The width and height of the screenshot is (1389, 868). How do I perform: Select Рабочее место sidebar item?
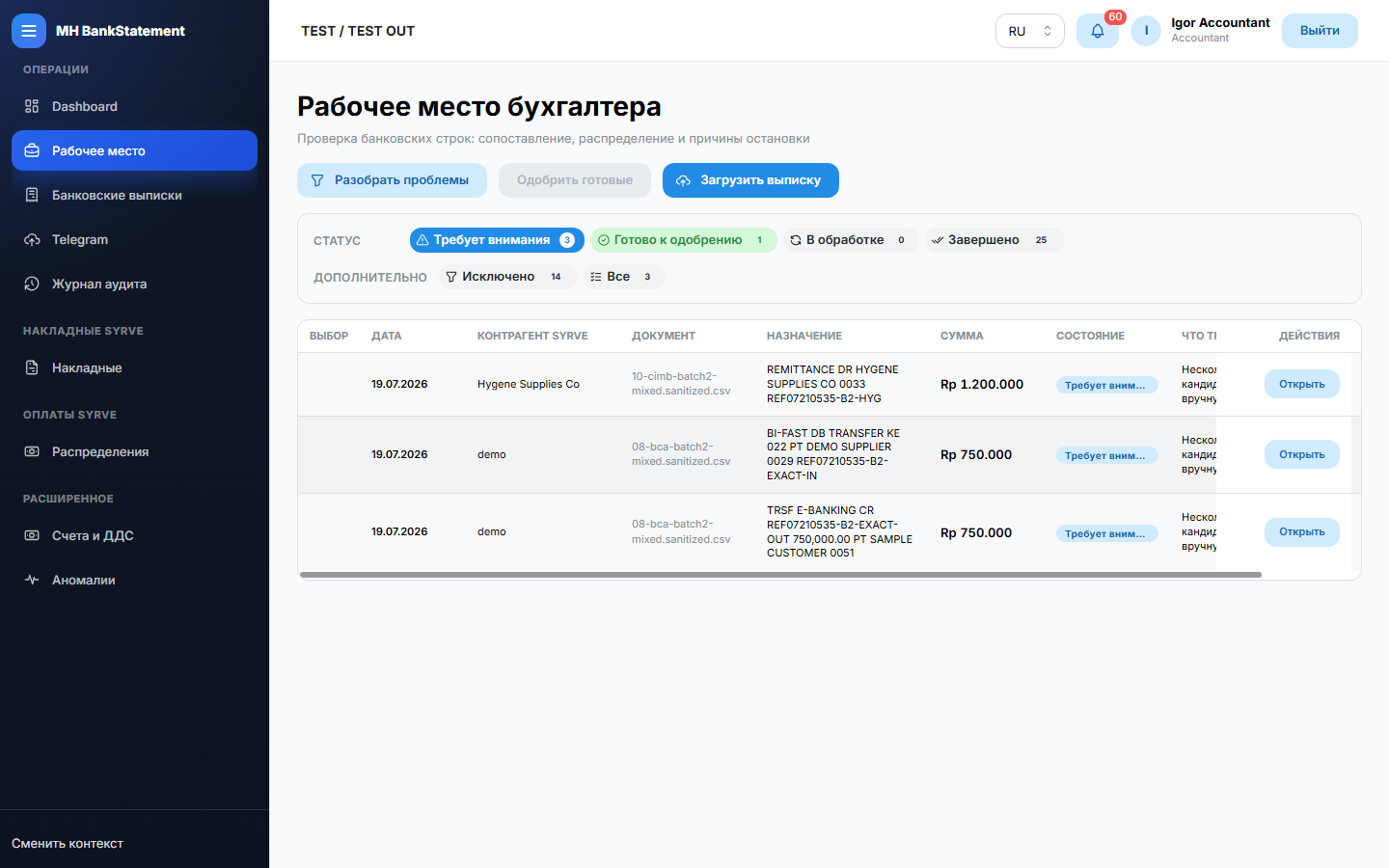(134, 150)
